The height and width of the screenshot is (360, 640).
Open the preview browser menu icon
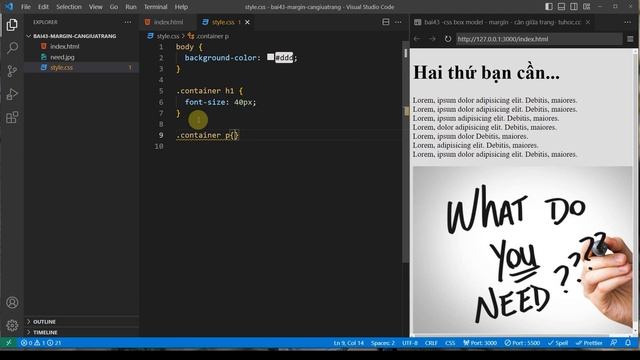(630, 39)
